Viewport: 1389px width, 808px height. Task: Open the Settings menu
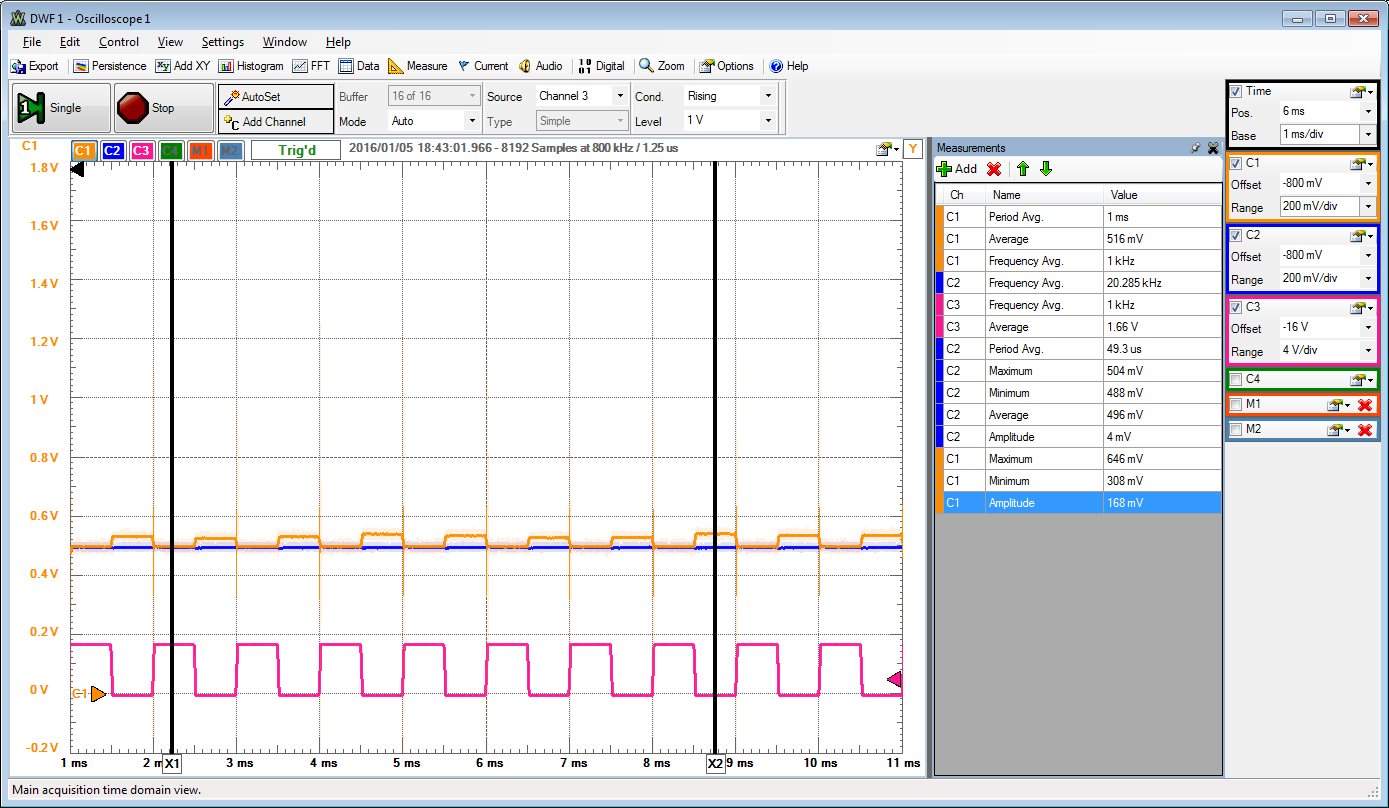coord(222,42)
